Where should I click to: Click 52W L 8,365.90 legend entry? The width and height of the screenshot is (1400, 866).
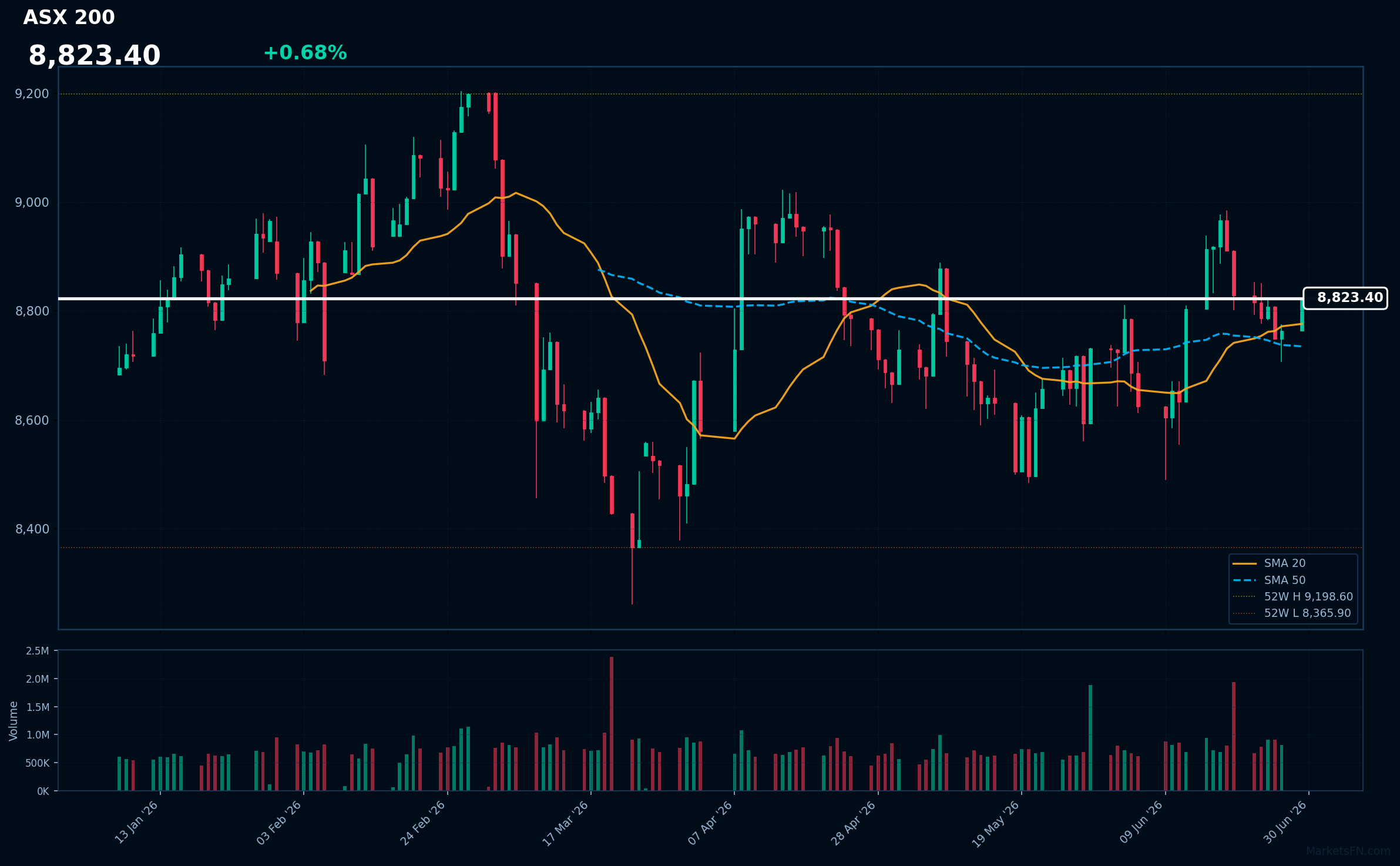click(x=1292, y=613)
